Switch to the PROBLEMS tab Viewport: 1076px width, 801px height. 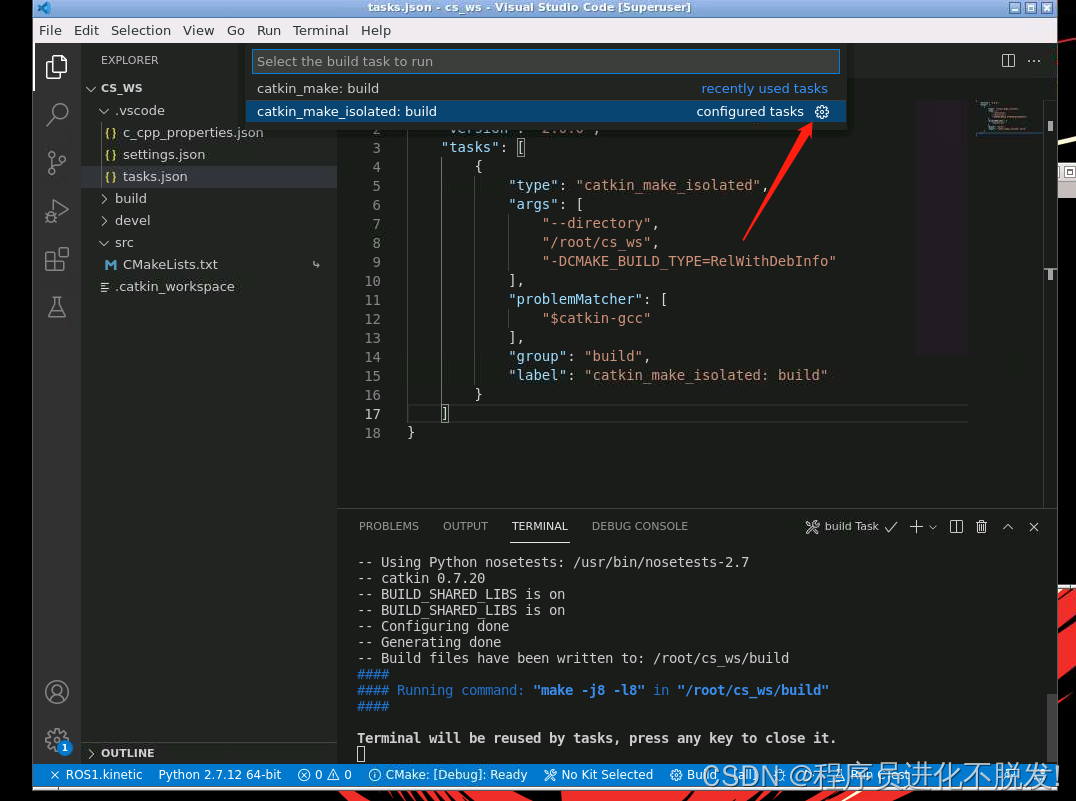click(388, 526)
